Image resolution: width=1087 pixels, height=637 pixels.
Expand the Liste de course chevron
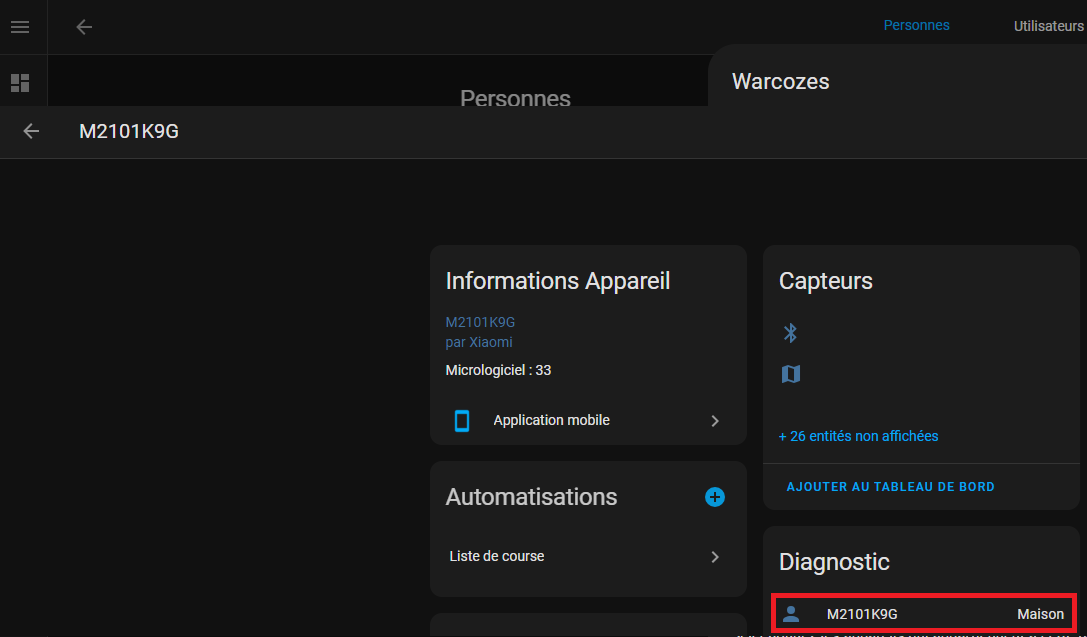coord(715,557)
